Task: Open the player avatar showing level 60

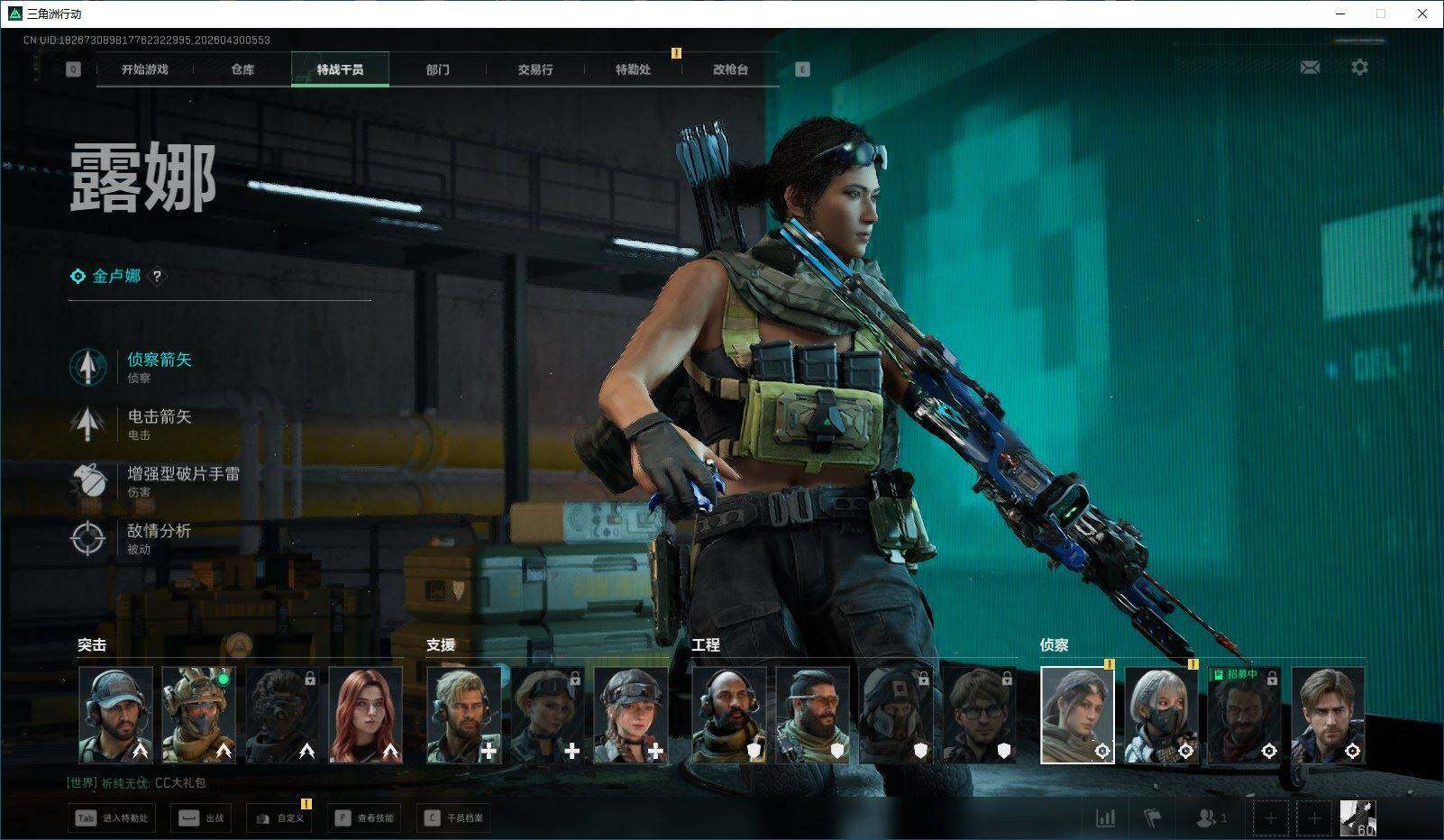Action: 1358,818
